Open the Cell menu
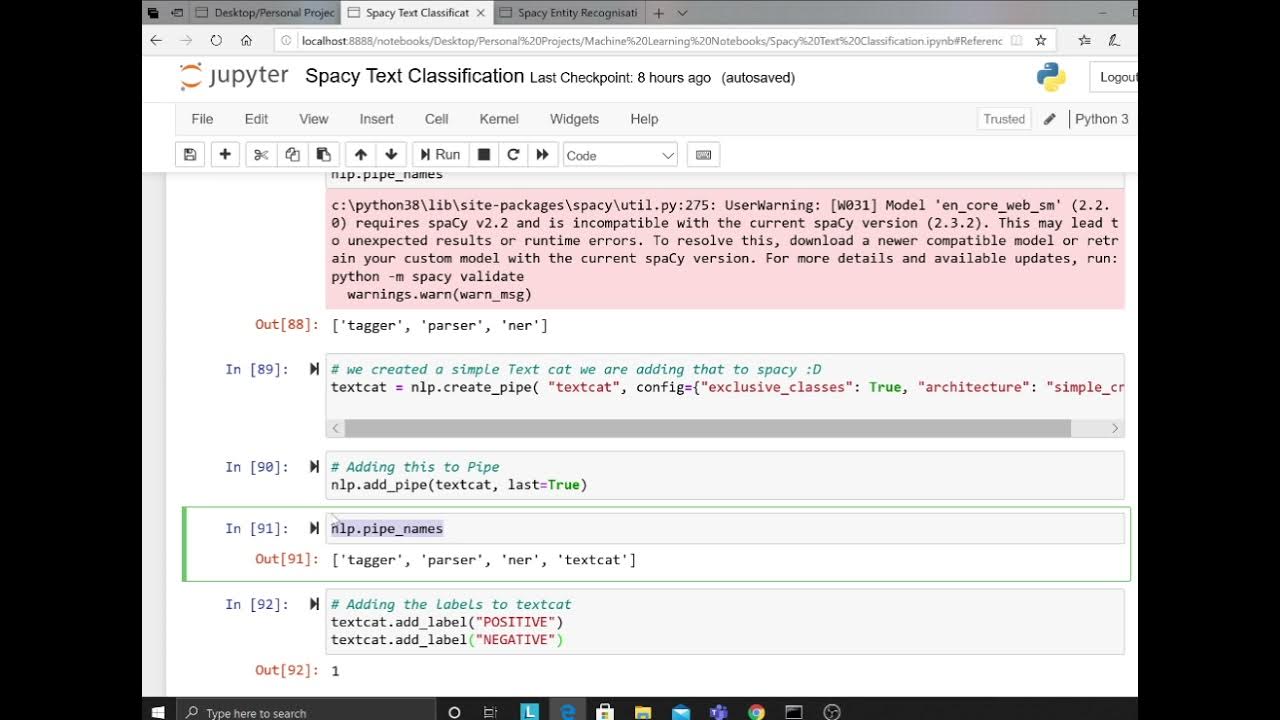Image resolution: width=1280 pixels, height=720 pixels. 436,119
